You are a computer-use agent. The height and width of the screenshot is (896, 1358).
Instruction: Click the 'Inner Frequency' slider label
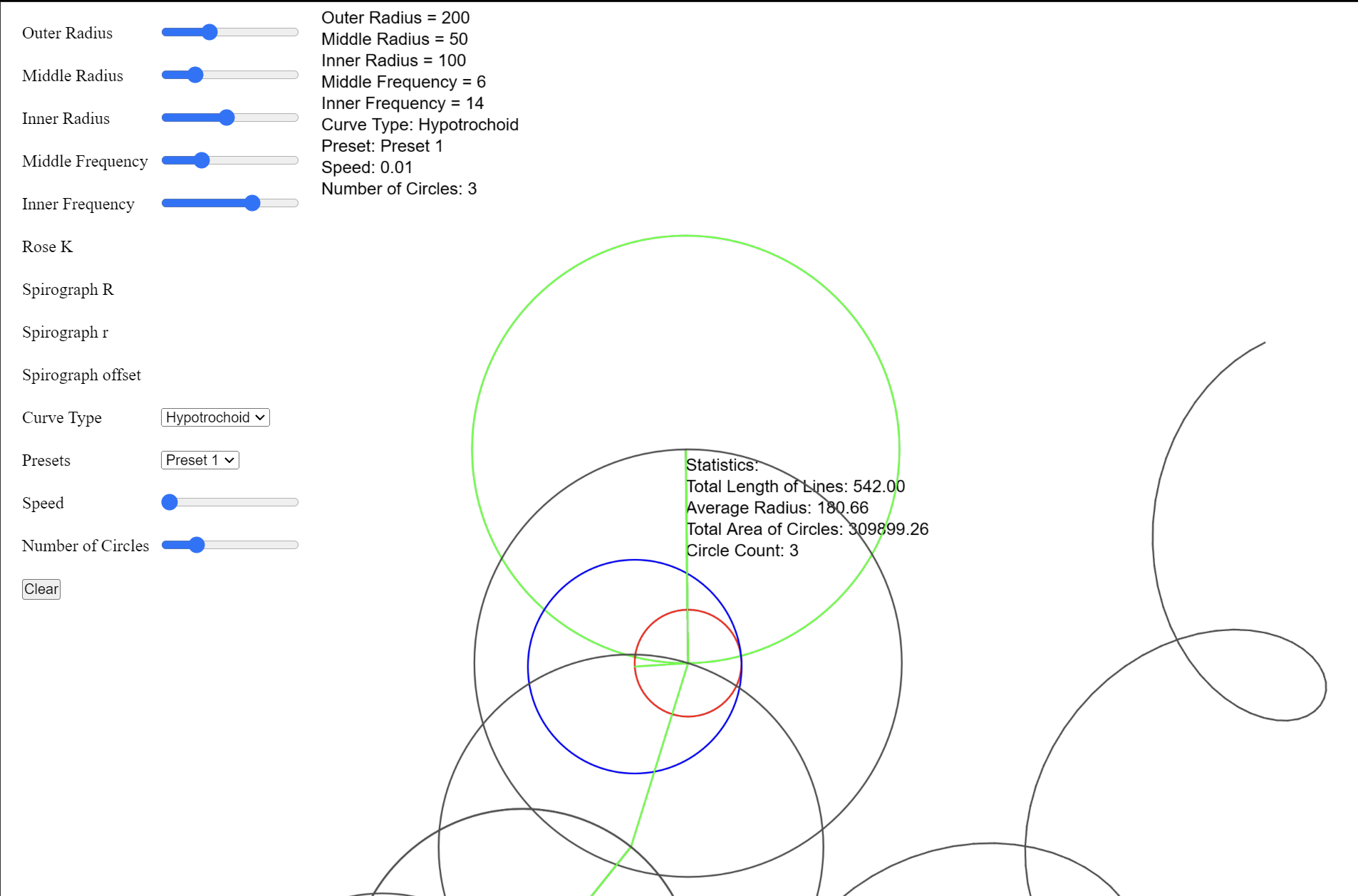(78, 204)
